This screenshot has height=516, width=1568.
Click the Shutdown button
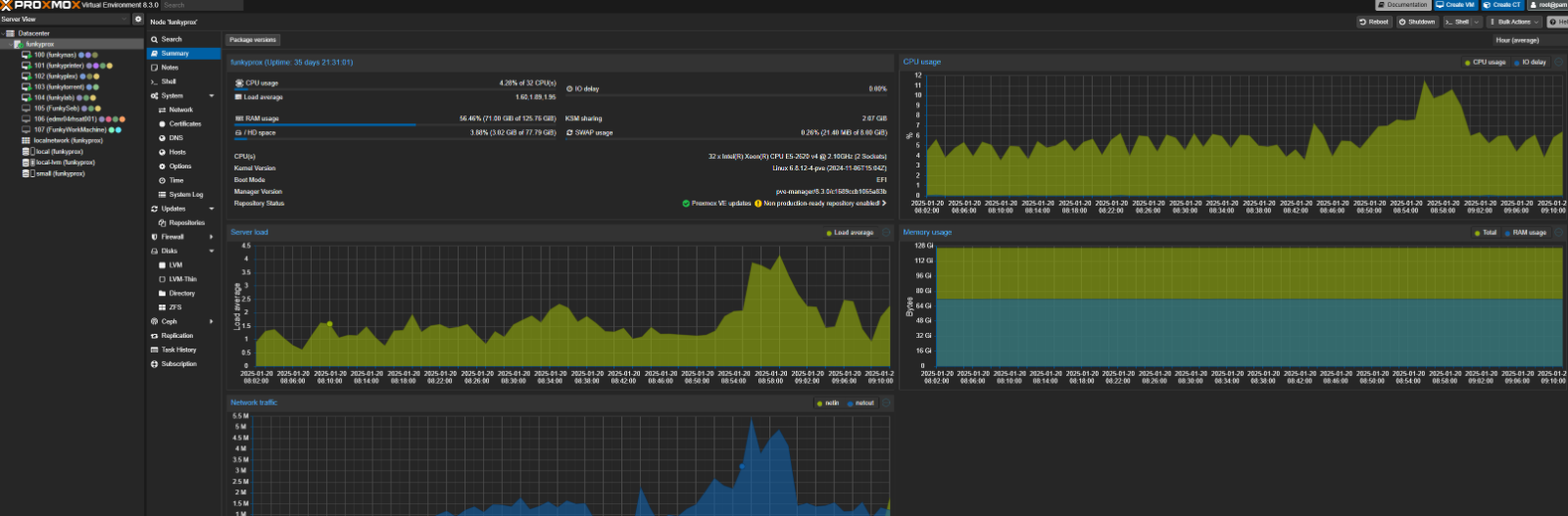point(1417,22)
